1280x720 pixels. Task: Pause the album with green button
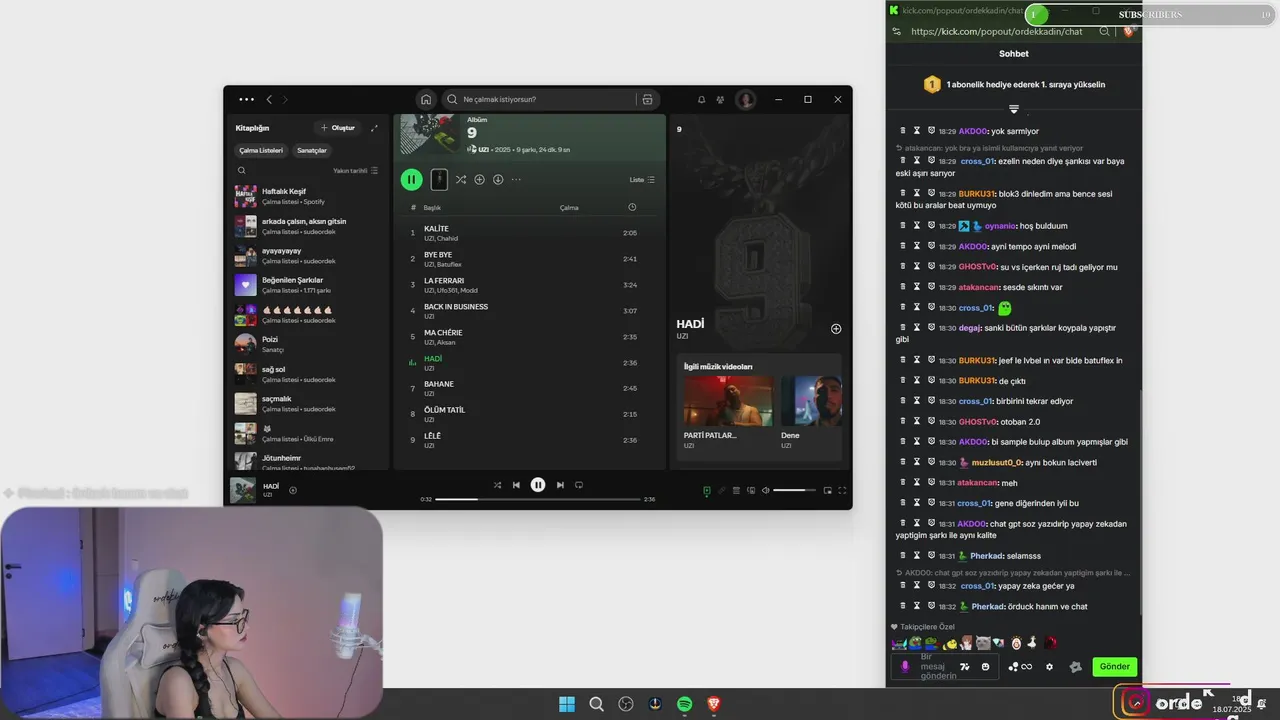click(411, 180)
